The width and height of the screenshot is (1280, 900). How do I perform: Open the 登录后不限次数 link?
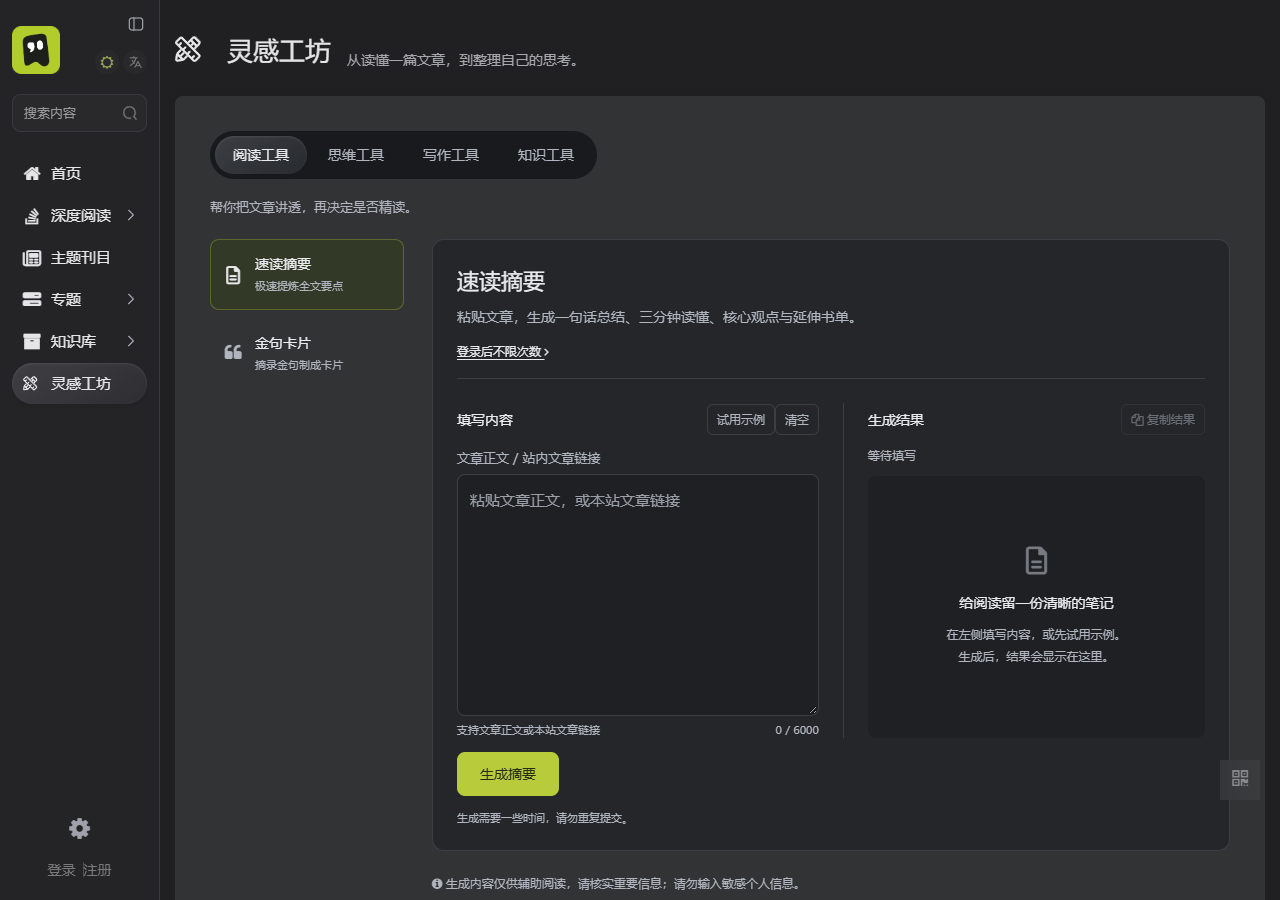pyautogui.click(x=503, y=352)
